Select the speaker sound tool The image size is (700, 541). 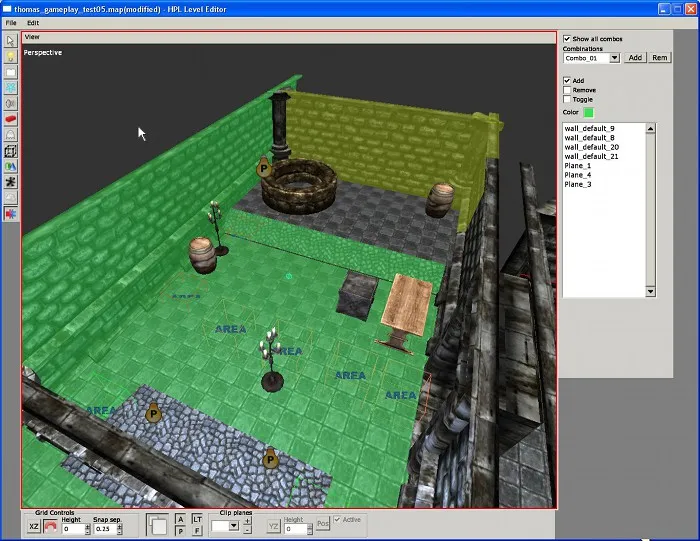pyautogui.click(x=10, y=103)
